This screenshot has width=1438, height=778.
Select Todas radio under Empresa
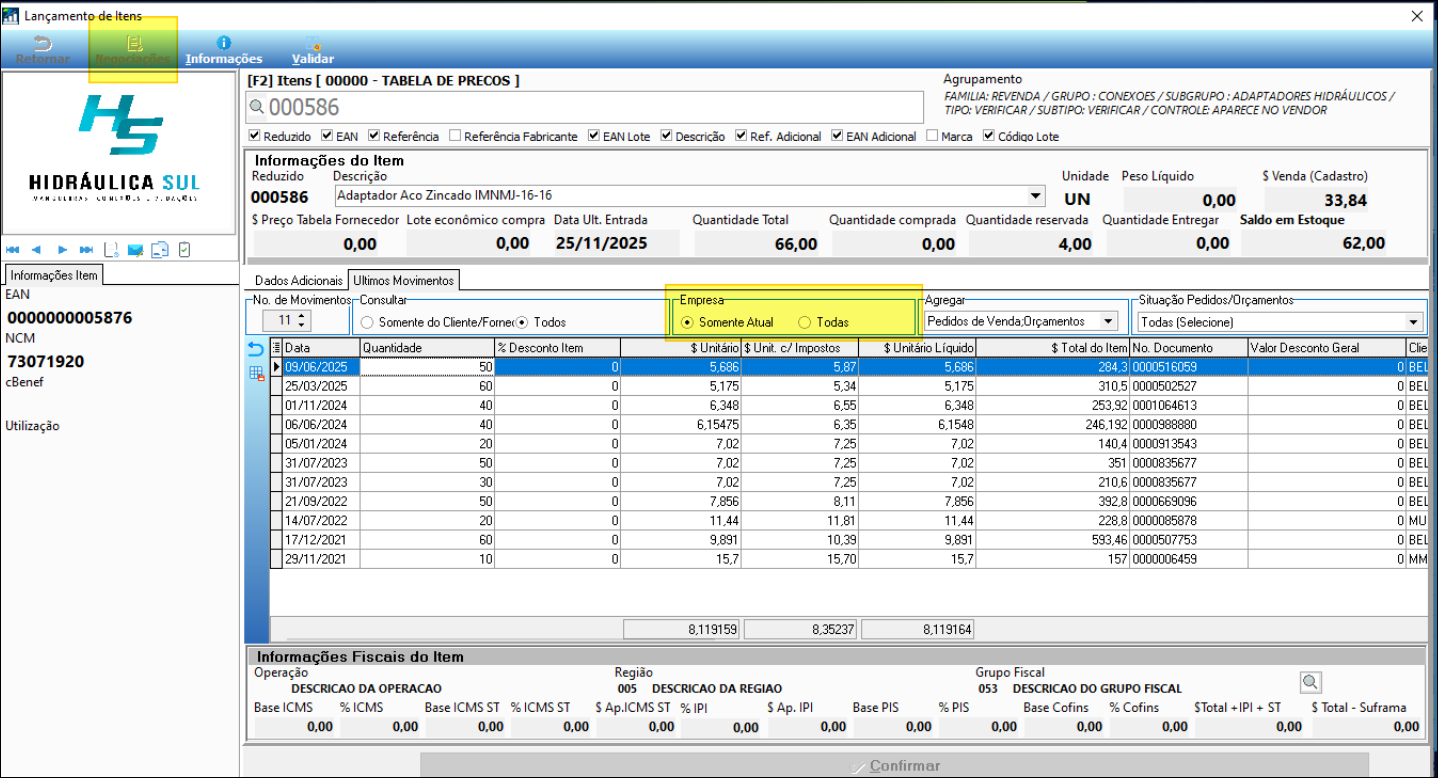point(804,322)
